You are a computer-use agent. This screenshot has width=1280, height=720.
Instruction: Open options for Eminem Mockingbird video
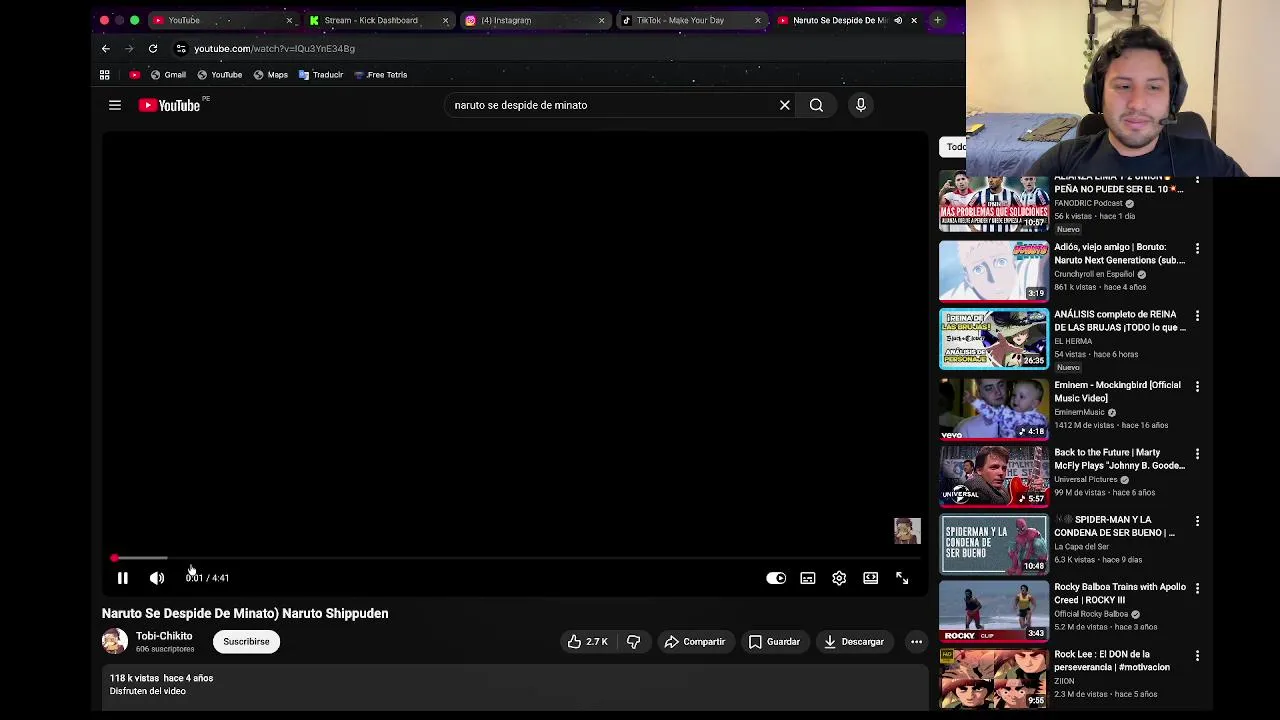point(1197,386)
